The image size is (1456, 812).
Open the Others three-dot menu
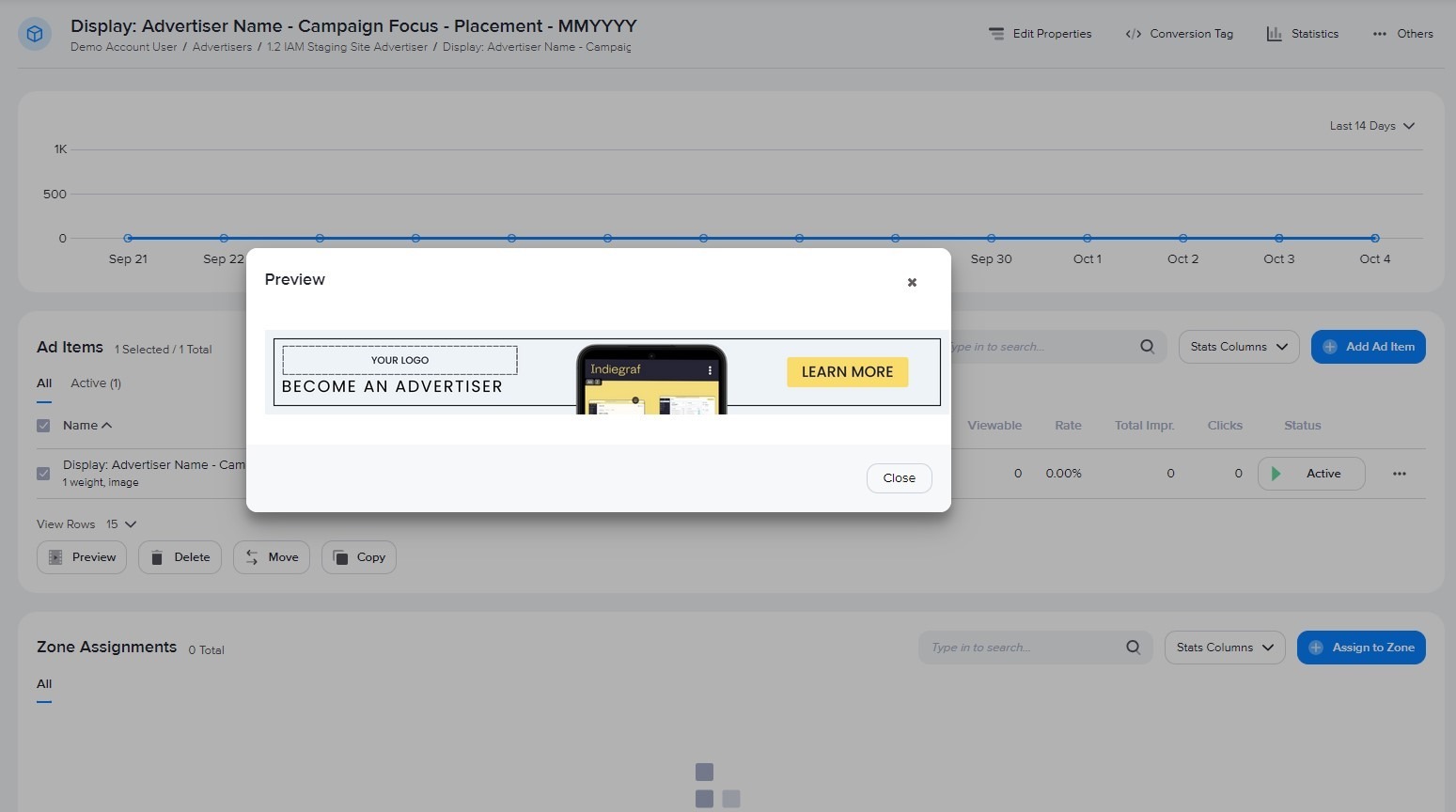click(x=1401, y=34)
